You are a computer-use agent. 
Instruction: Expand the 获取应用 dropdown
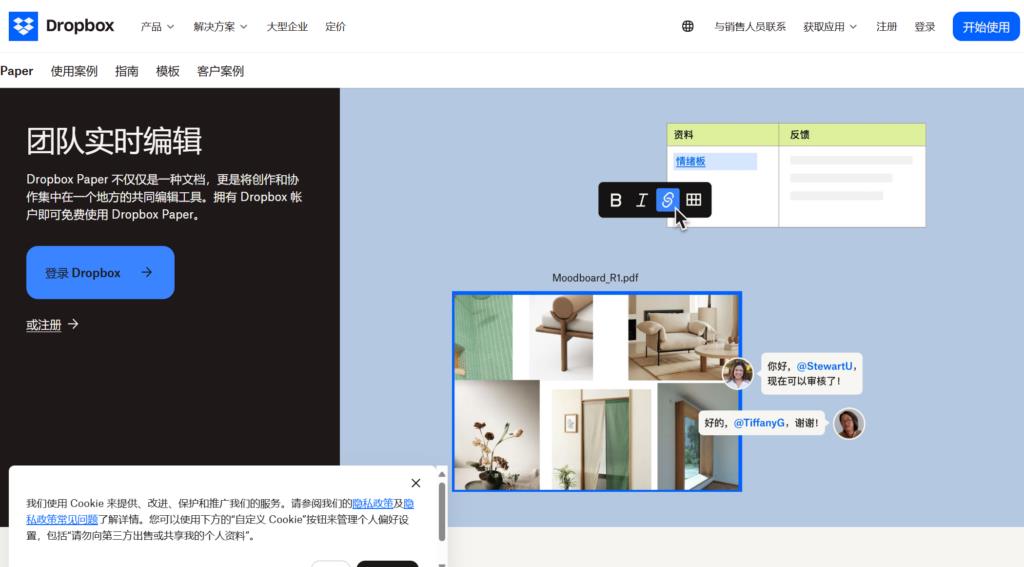click(829, 27)
